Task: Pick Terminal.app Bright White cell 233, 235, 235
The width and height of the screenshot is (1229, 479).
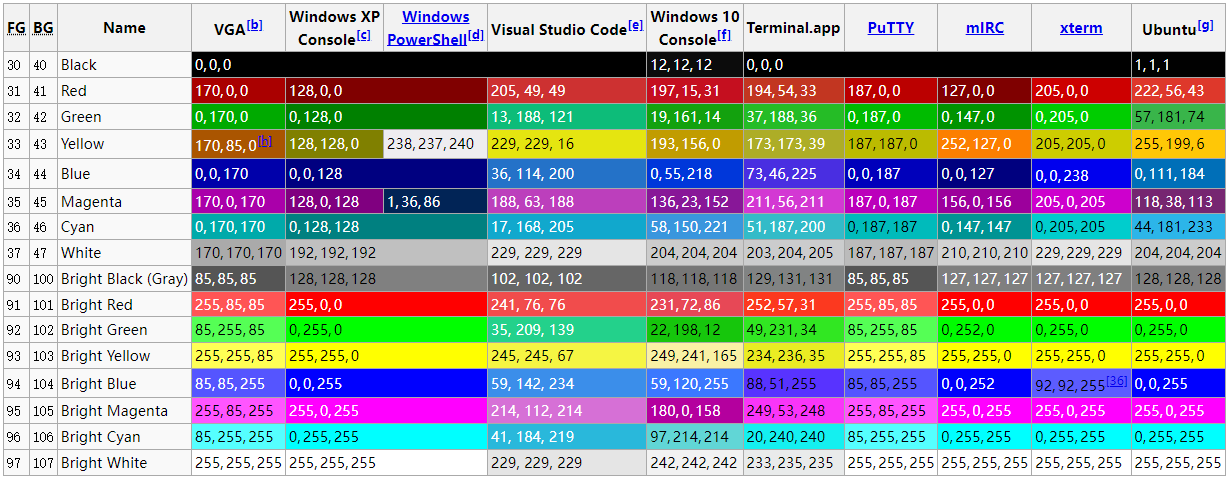Action: (x=794, y=463)
